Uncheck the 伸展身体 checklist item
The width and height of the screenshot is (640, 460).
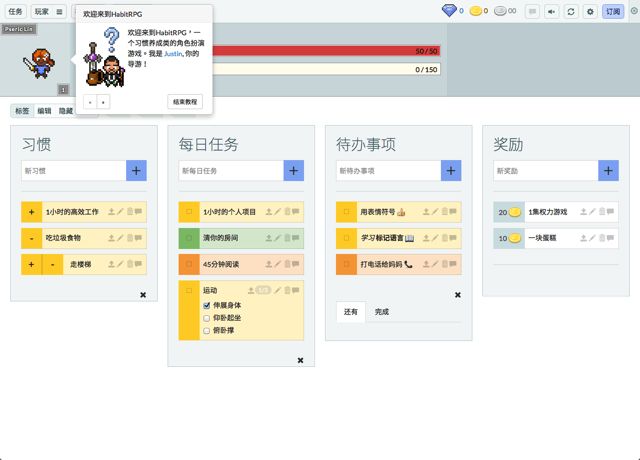tap(207, 305)
